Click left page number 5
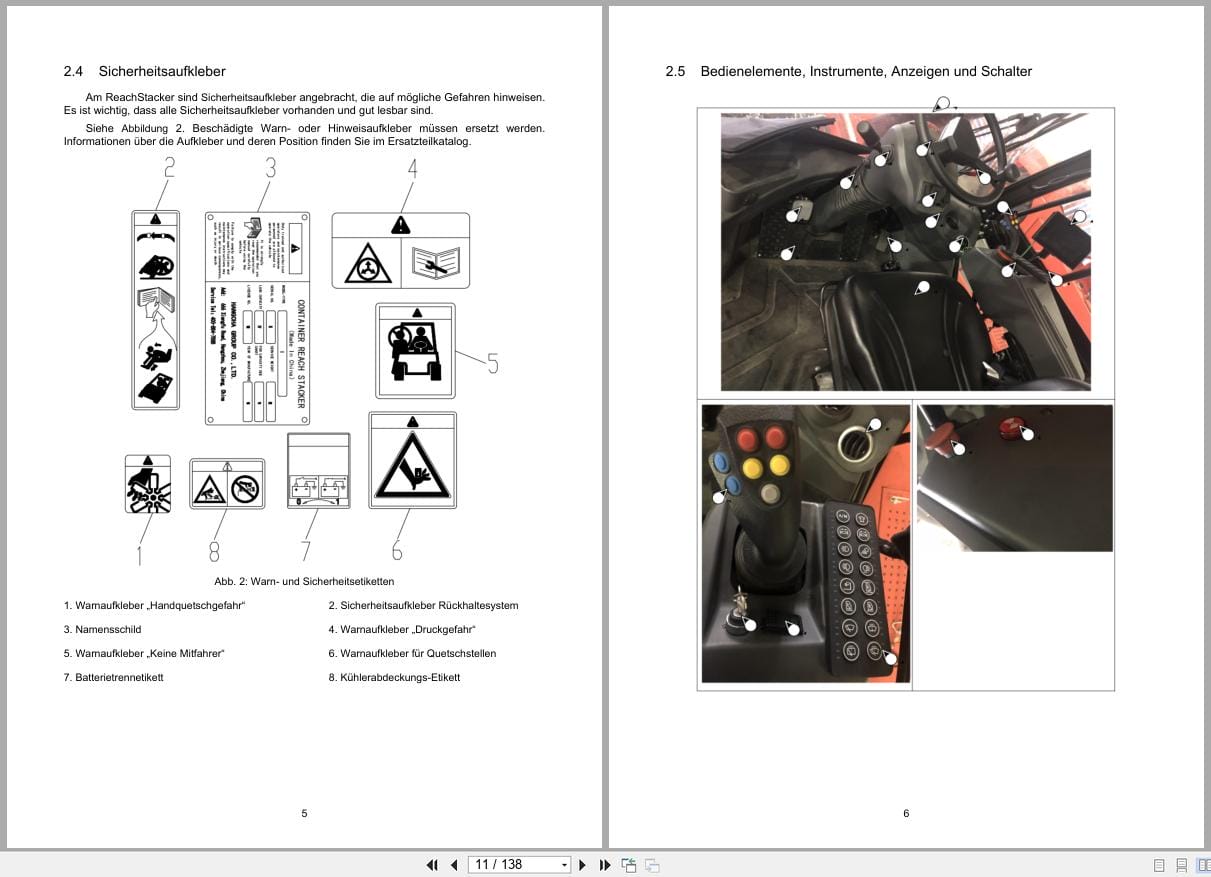 coord(304,813)
